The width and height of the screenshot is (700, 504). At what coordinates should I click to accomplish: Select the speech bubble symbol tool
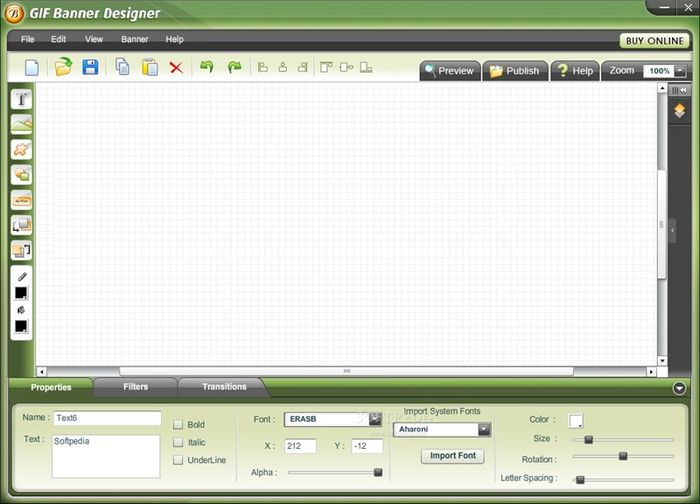click(x=21, y=175)
